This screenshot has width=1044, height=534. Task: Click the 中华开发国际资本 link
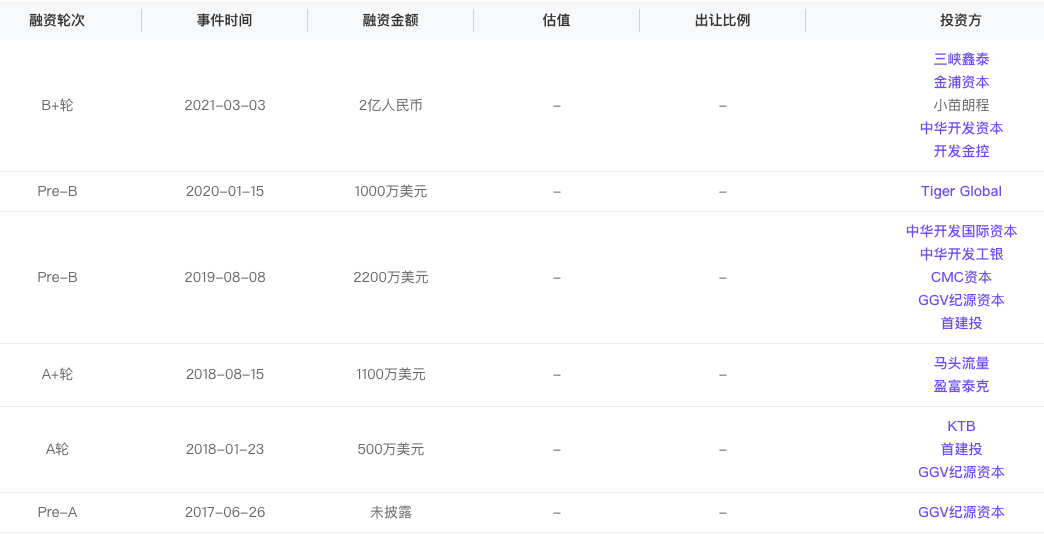pyautogui.click(x=961, y=231)
